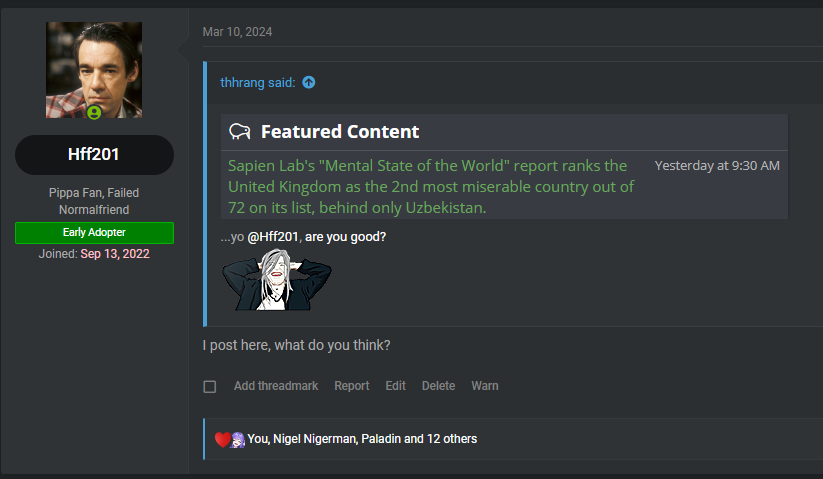Open reactions list 'You, Nigel Nigerman, Paladin and 12 others'
This screenshot has width=823, height=479.
click(362, 439)
